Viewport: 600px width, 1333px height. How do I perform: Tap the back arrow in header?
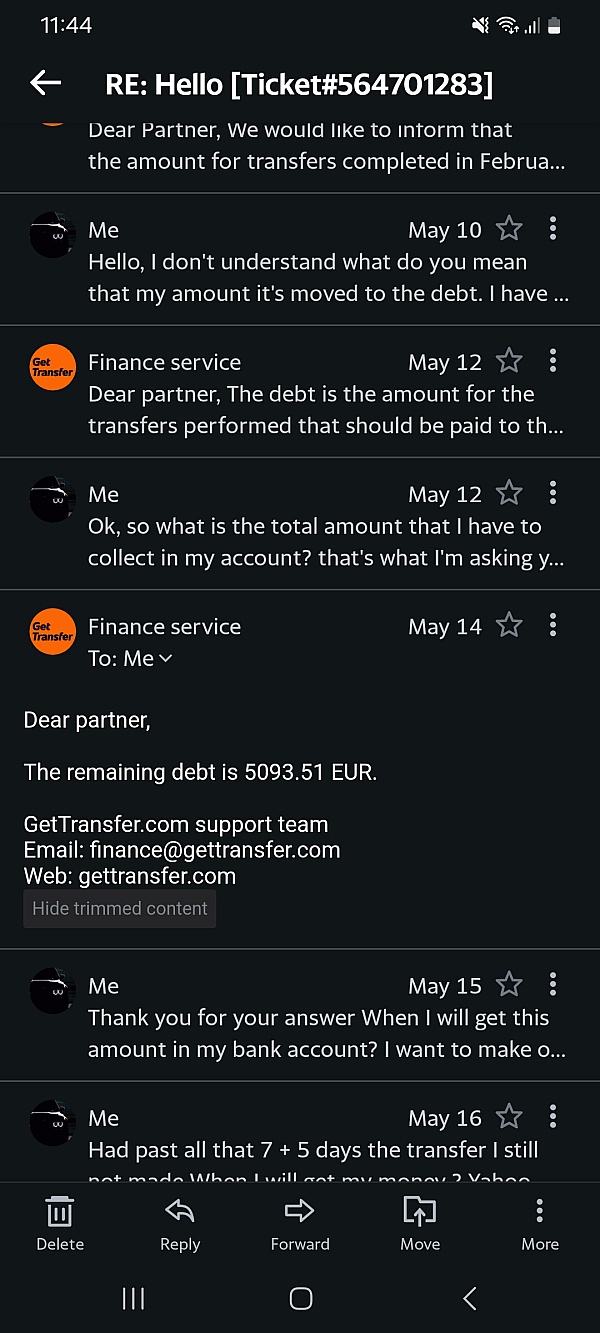tap(46, 84)
